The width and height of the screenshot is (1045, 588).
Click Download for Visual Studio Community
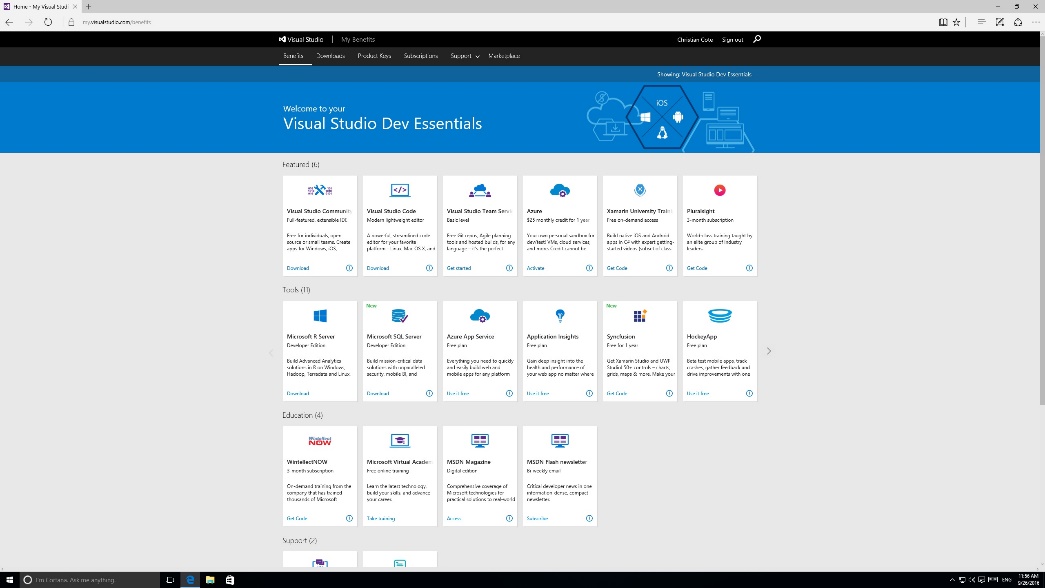(x=298, y=268)
